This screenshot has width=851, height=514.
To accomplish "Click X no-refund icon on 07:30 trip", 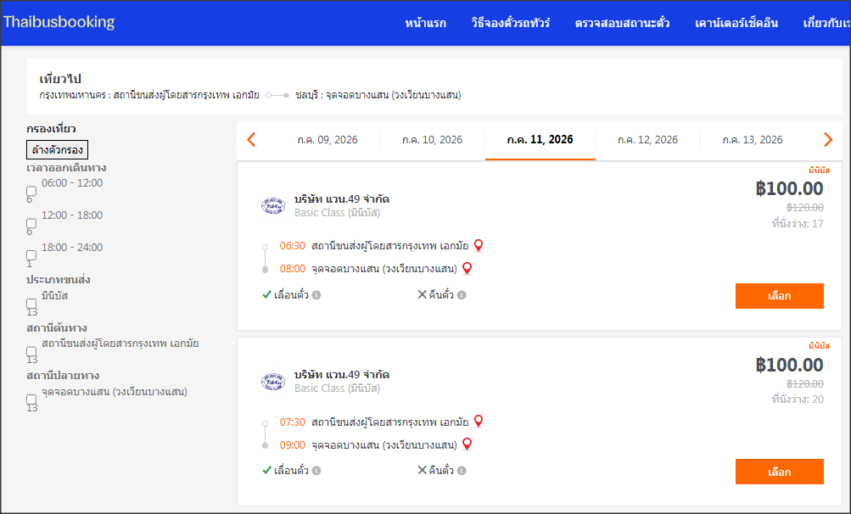I will 422,470.
